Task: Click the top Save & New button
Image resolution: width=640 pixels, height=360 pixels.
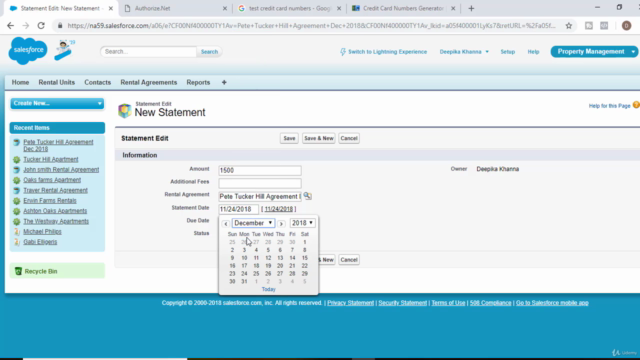Action: point(319,138)
